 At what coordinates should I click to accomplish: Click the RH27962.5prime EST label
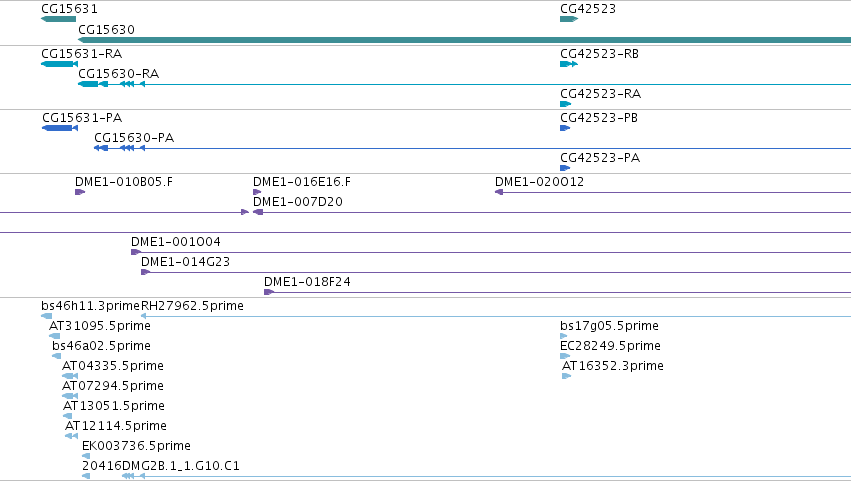pyautogui.click(x=192, y=306)
